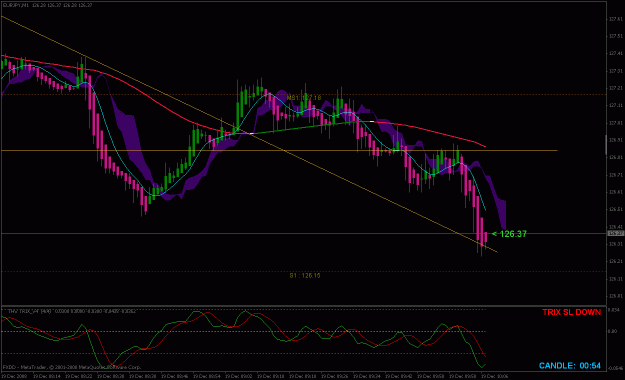Screen dimensions: 625x380
Task: Click the MS1 pivot level label
Action: [304, 98]
